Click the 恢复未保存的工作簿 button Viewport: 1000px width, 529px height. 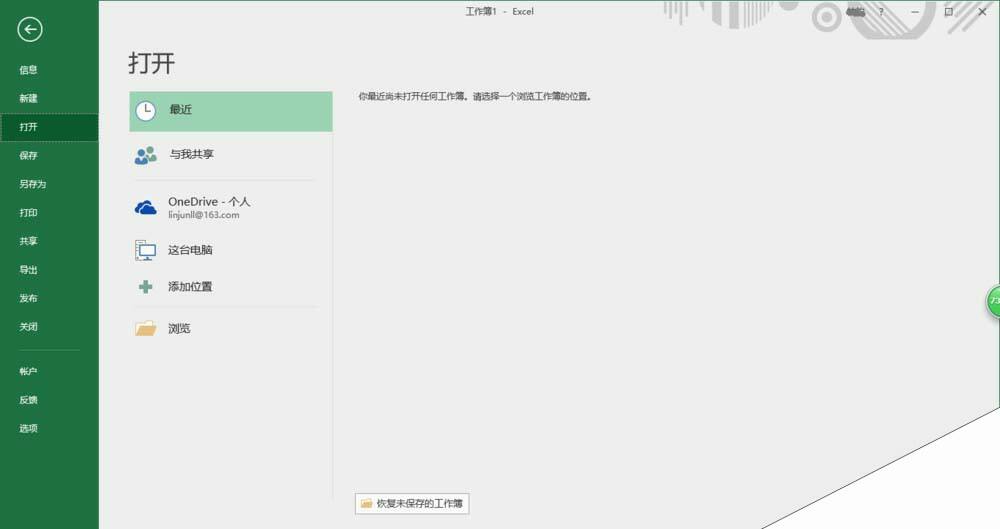point(412,503)
